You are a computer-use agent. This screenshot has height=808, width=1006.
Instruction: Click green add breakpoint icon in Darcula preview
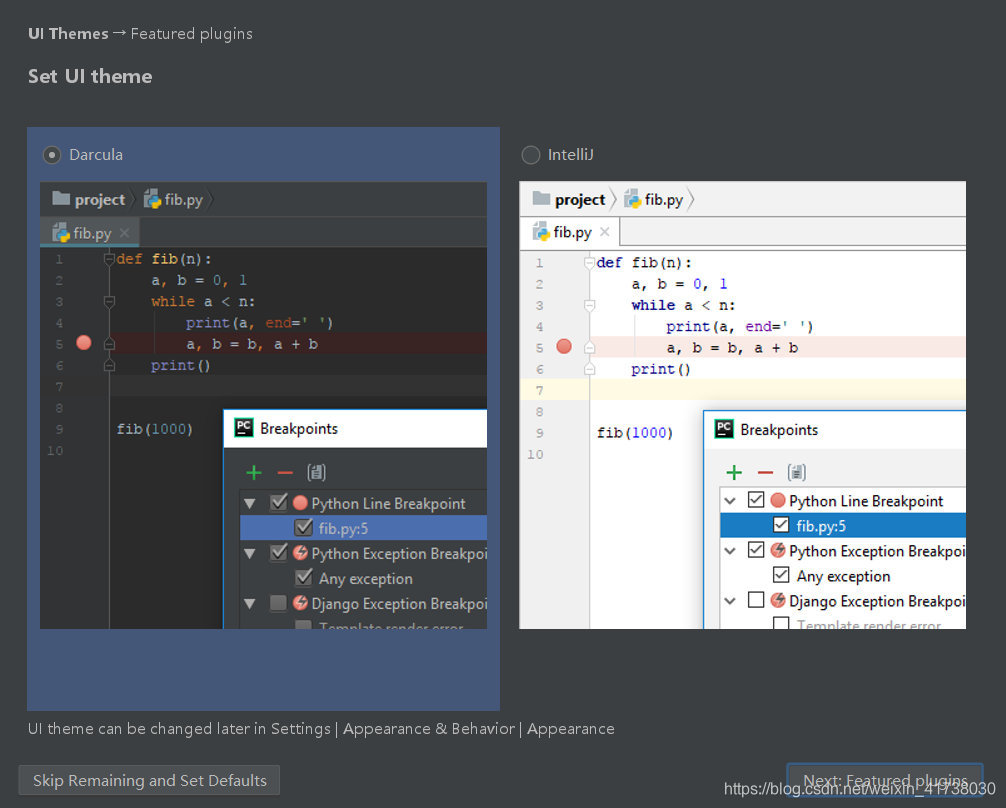click(x=254, y=473)
